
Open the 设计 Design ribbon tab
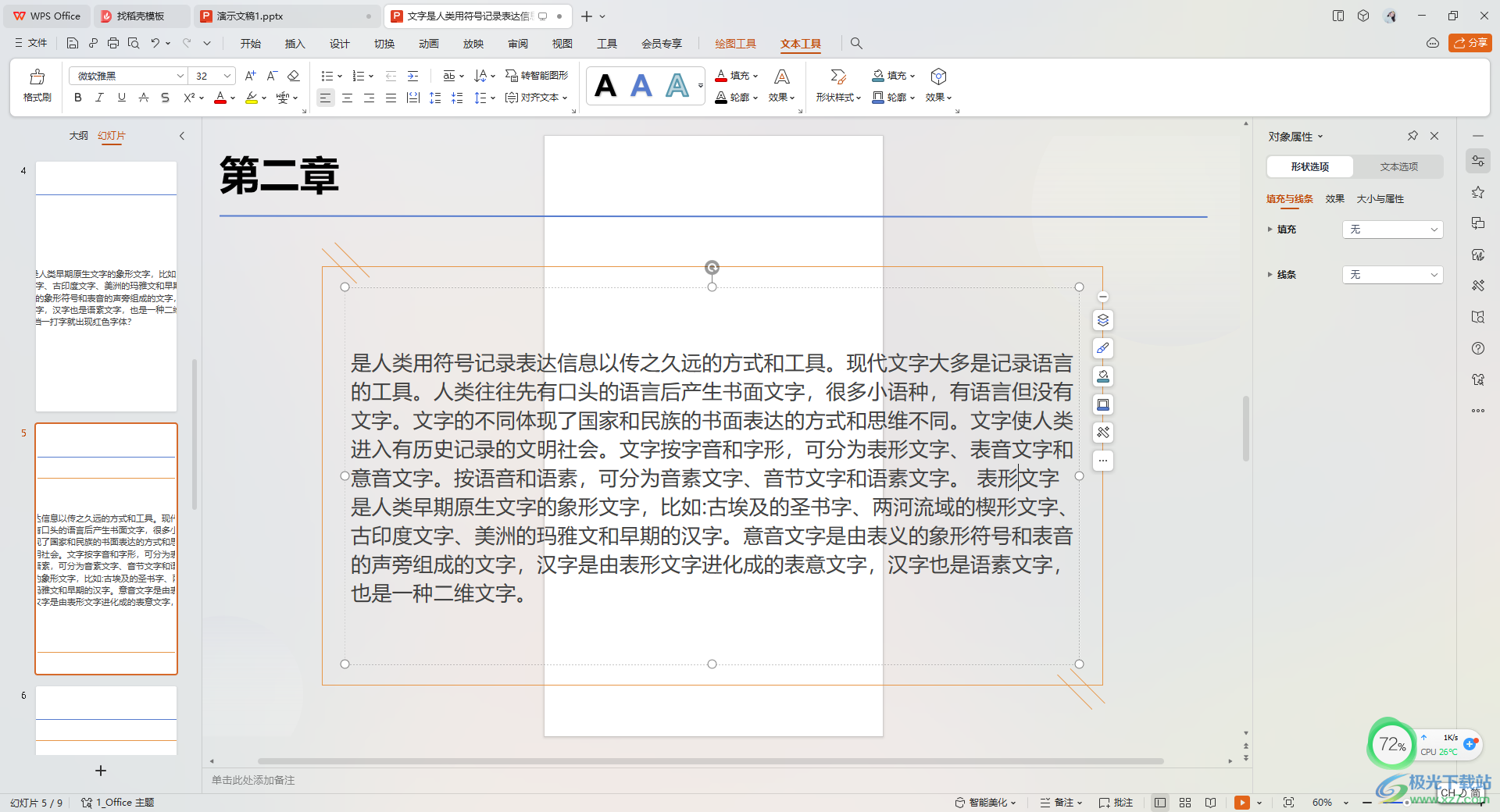coord(339,44)
